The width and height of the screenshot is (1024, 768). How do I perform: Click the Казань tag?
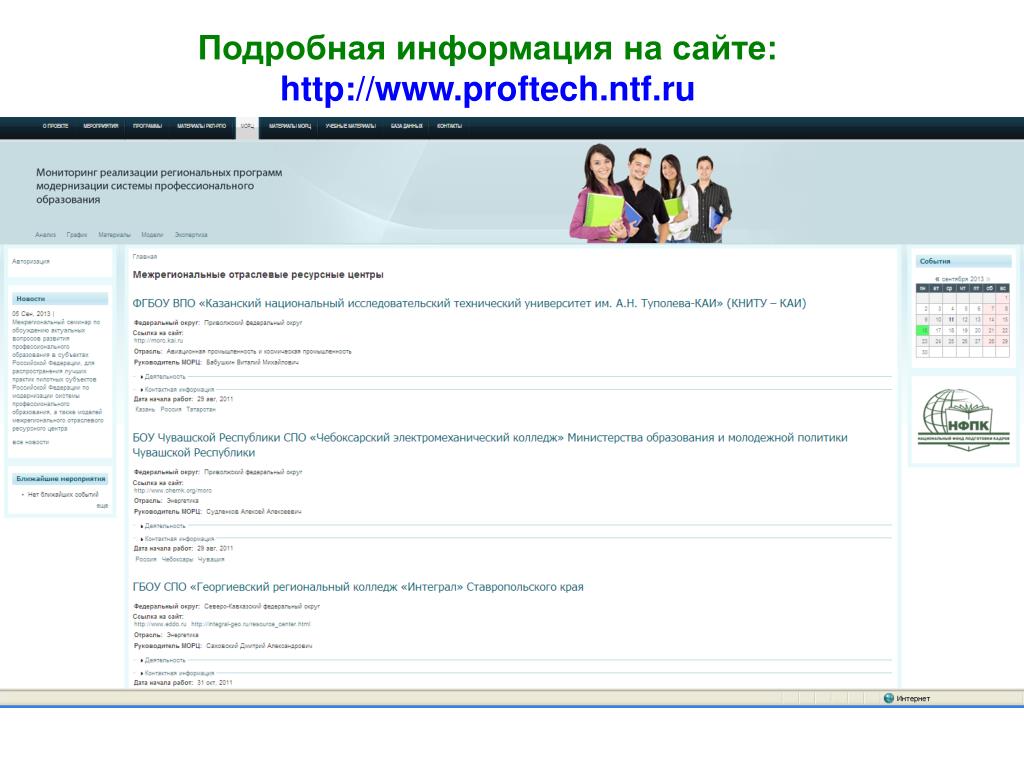pos(145,409)
